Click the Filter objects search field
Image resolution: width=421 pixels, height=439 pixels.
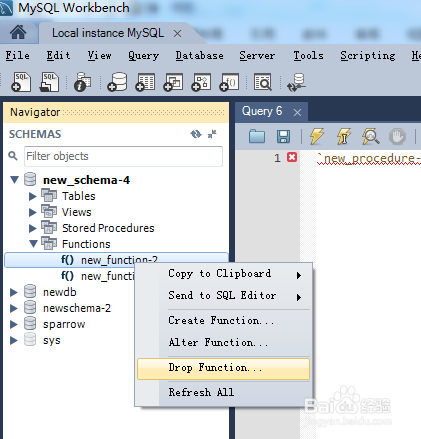click(123, 156)
